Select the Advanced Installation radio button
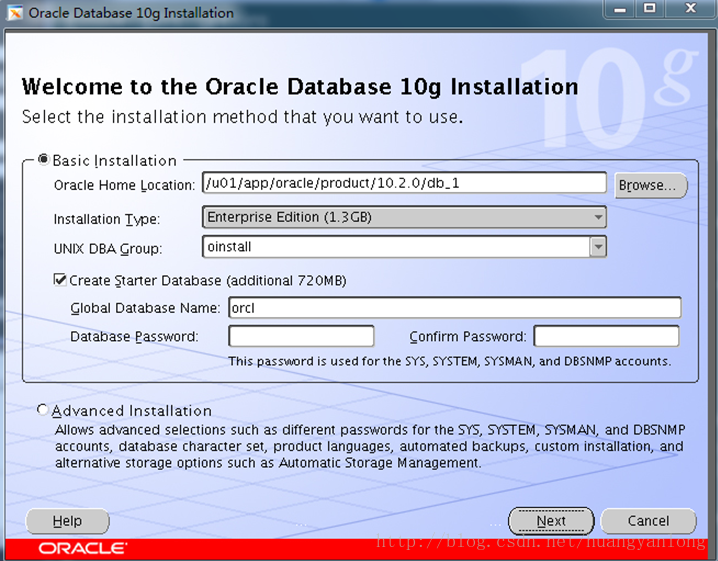Screen dimensions: 718x561 point(42,410)
